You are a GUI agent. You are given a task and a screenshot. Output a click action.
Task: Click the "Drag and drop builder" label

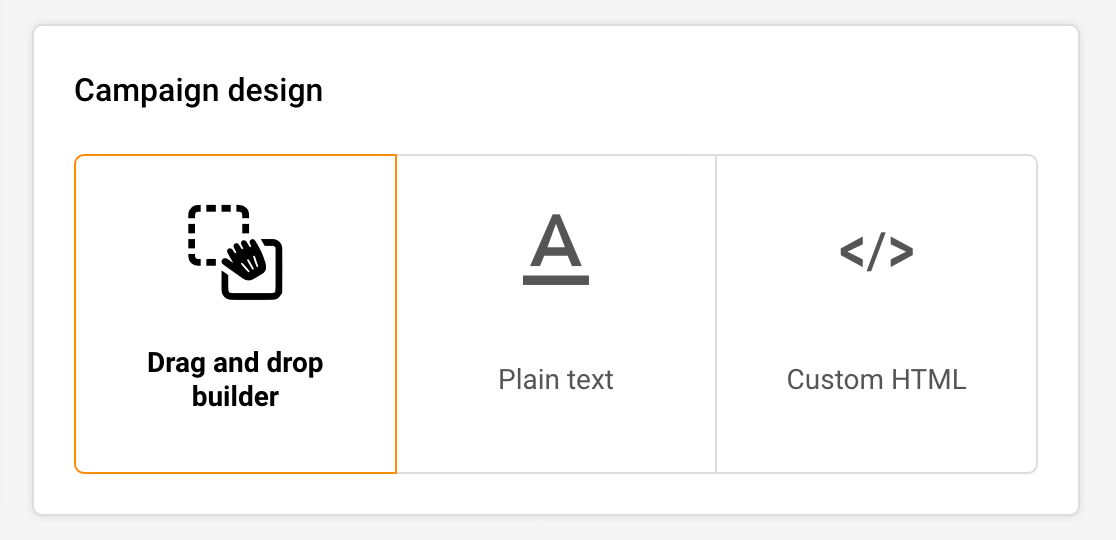point(235,380)
